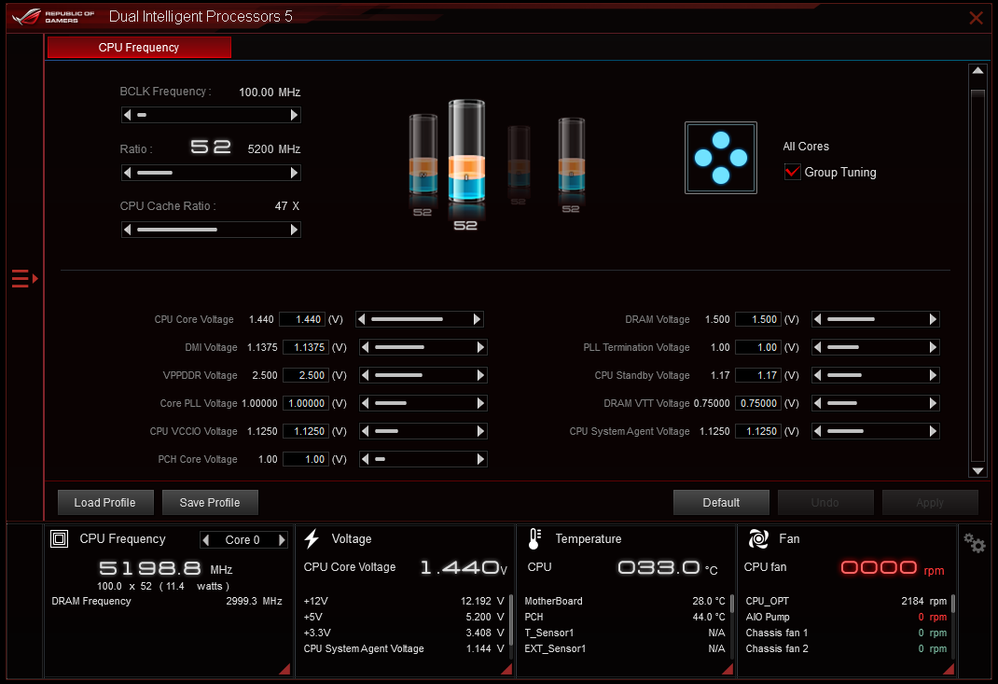Increase CPU Ratio with right arrow

[x=294, y=172]
